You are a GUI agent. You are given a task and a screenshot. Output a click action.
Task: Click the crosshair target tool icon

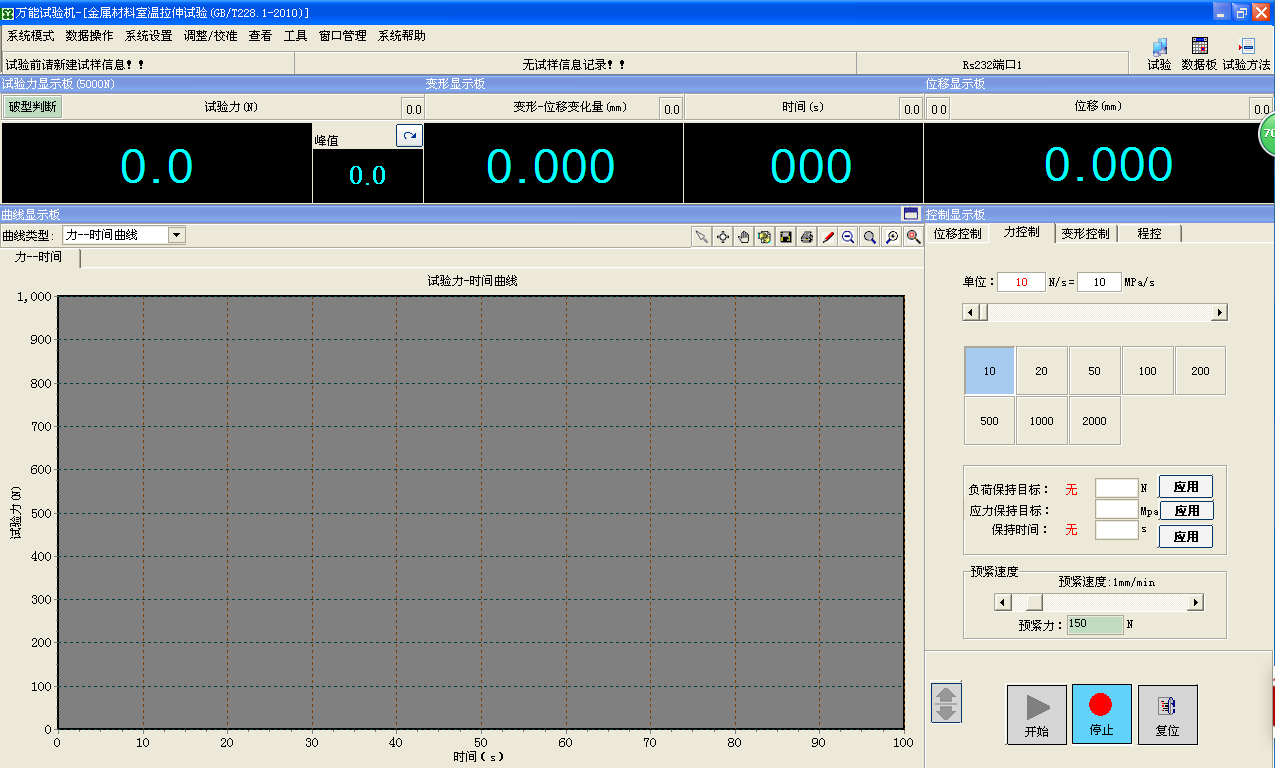click(x=723, y=237)
